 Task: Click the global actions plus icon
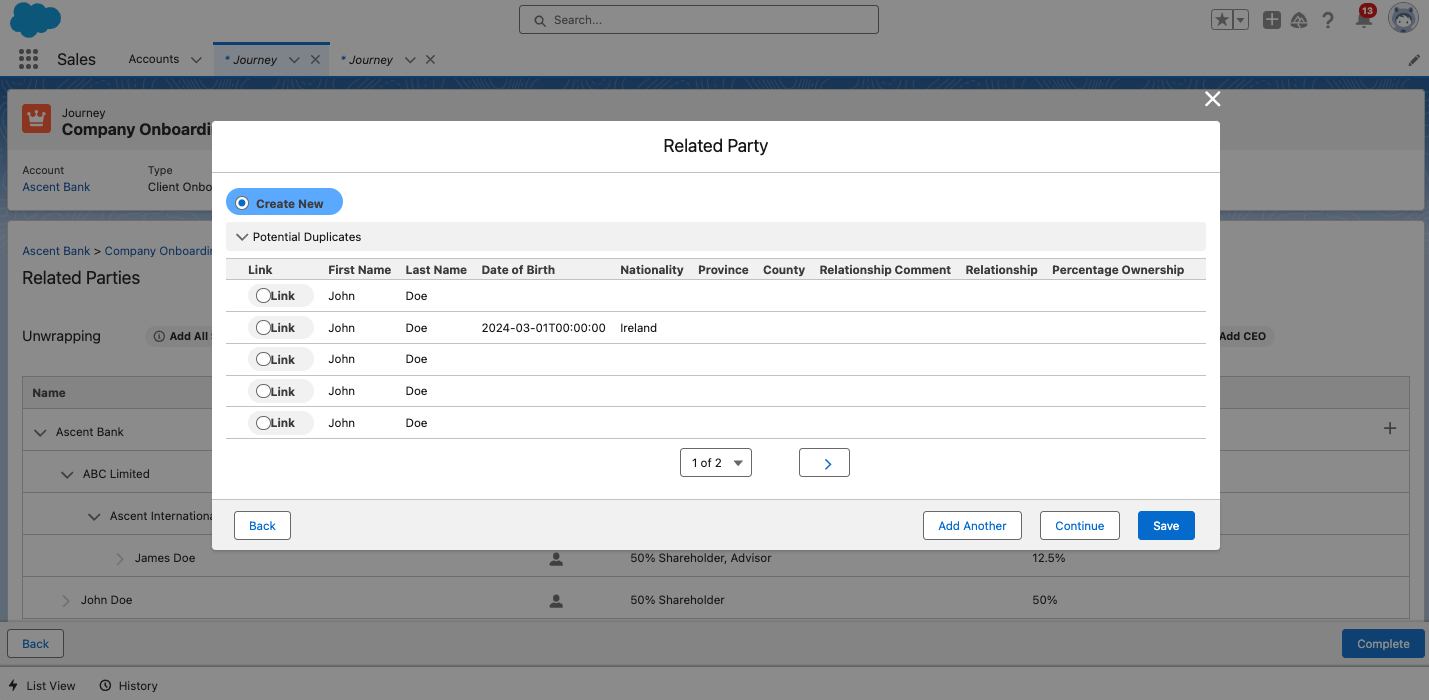coord(1271,20)
